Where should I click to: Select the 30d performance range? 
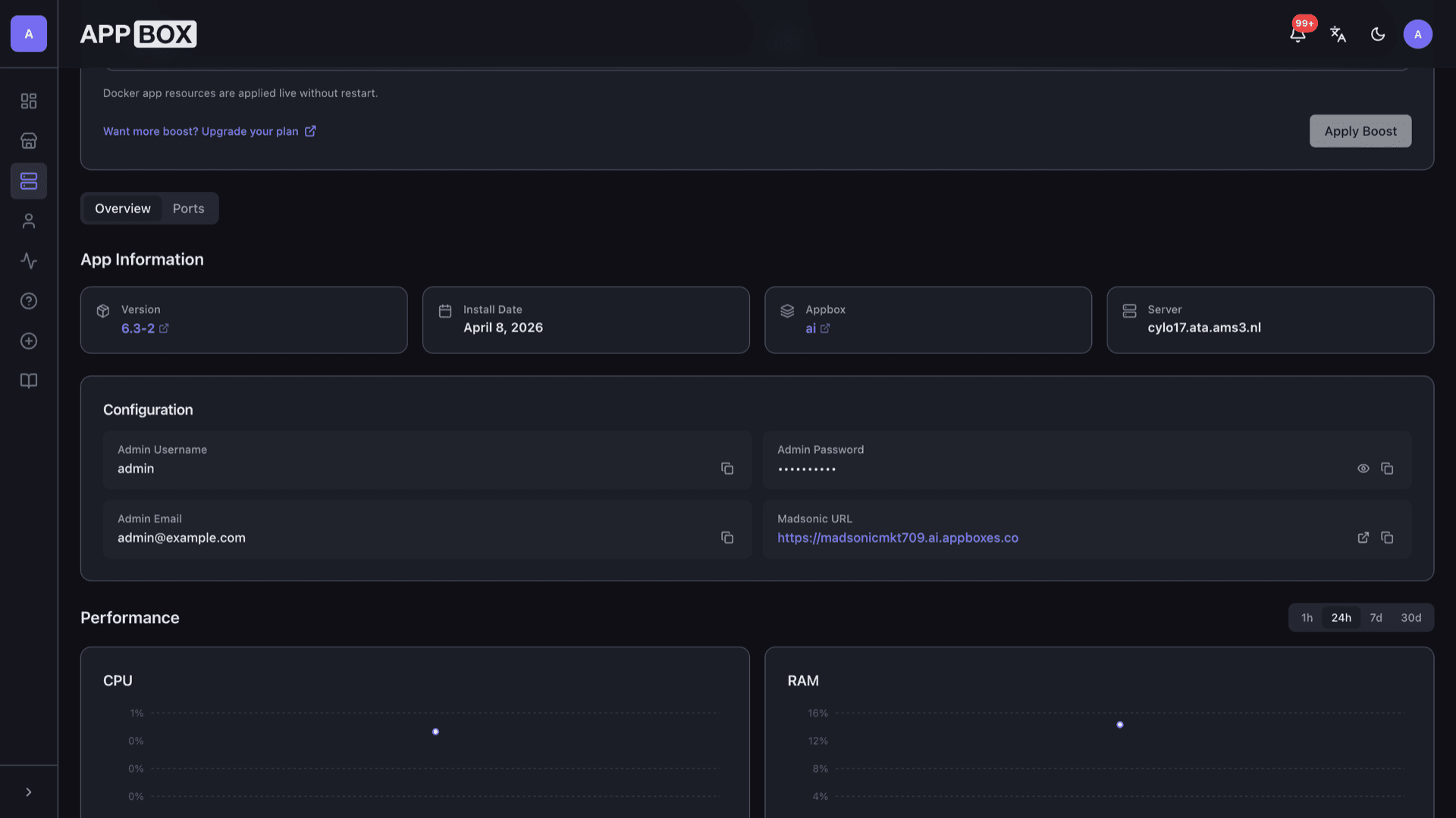pos(1410,618)
